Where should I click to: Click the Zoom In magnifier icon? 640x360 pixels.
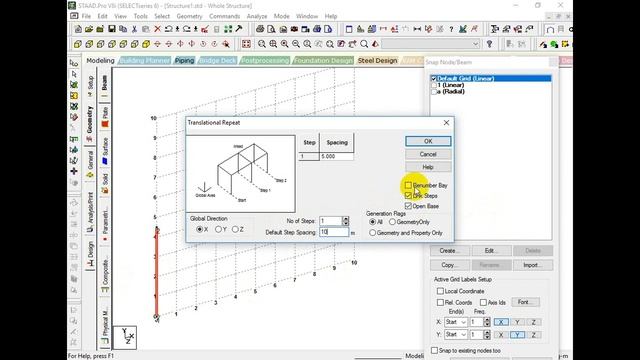[x=284, y=44]
